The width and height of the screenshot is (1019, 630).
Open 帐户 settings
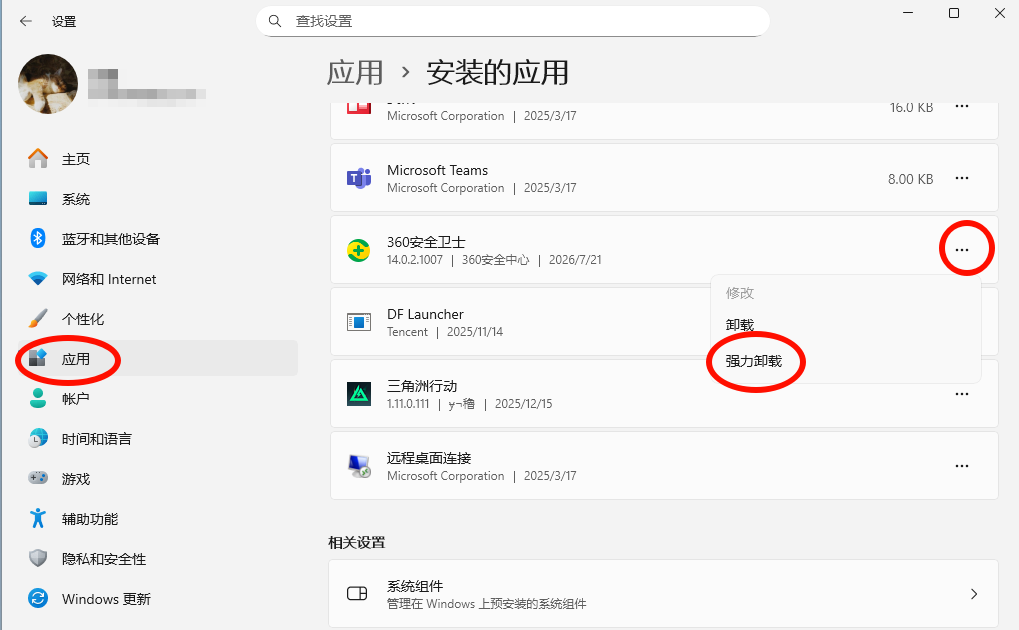pyautogui.click(x=157, y=399)
